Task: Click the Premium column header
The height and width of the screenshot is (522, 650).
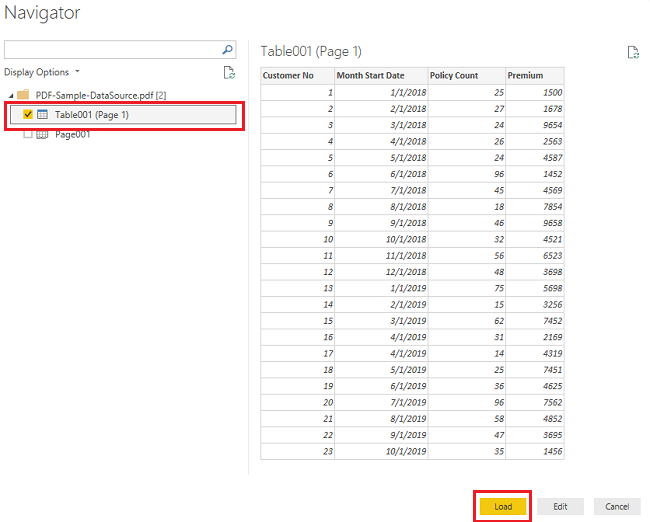Action: point(535,75)
